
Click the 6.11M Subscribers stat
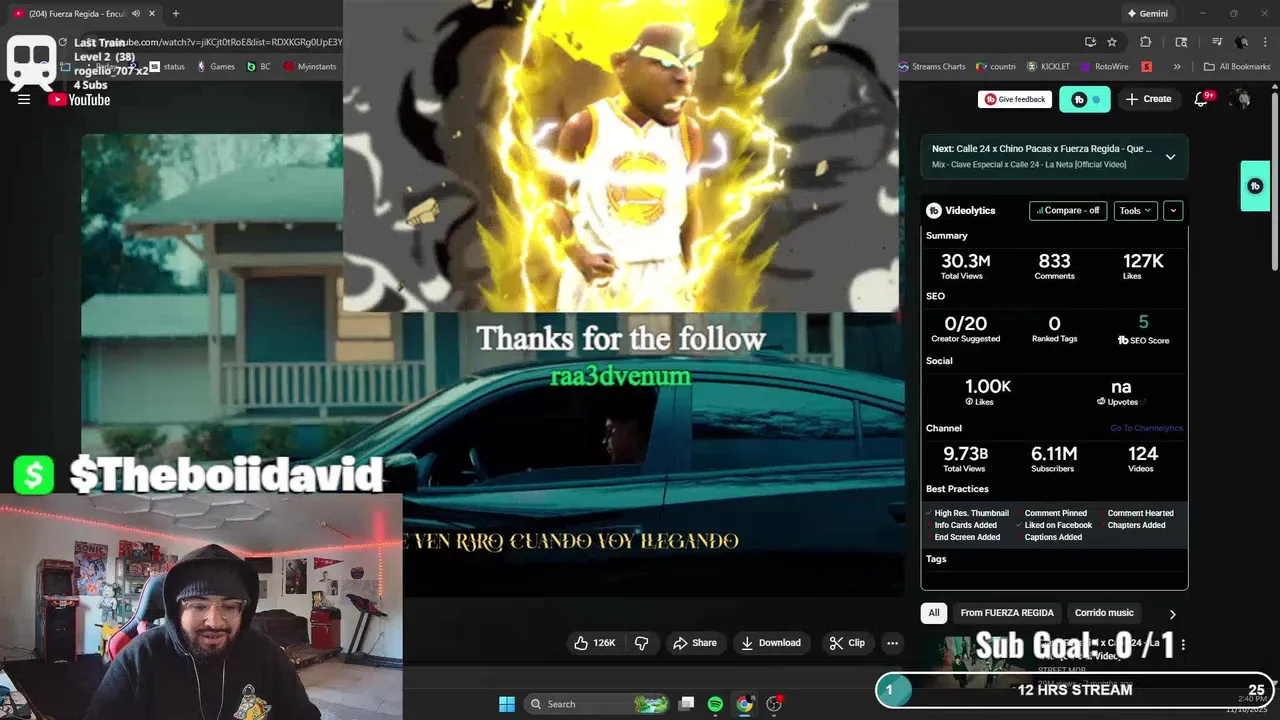click(1054, 459)
